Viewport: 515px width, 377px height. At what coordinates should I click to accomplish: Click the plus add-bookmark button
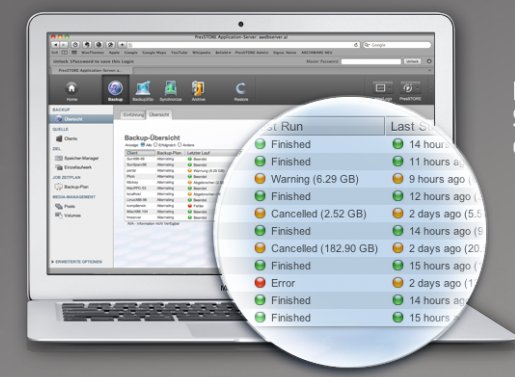pyautogui.click(x=122, y=45)
